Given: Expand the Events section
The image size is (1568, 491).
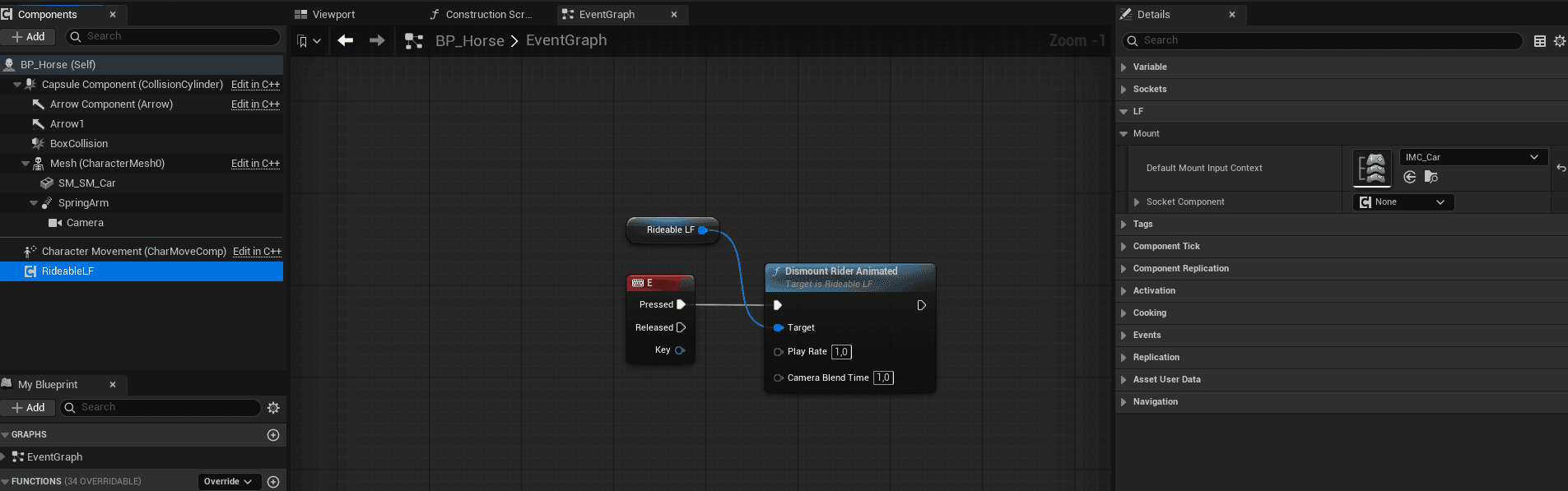Looking at the screenshot, I should coord(1124,336).
